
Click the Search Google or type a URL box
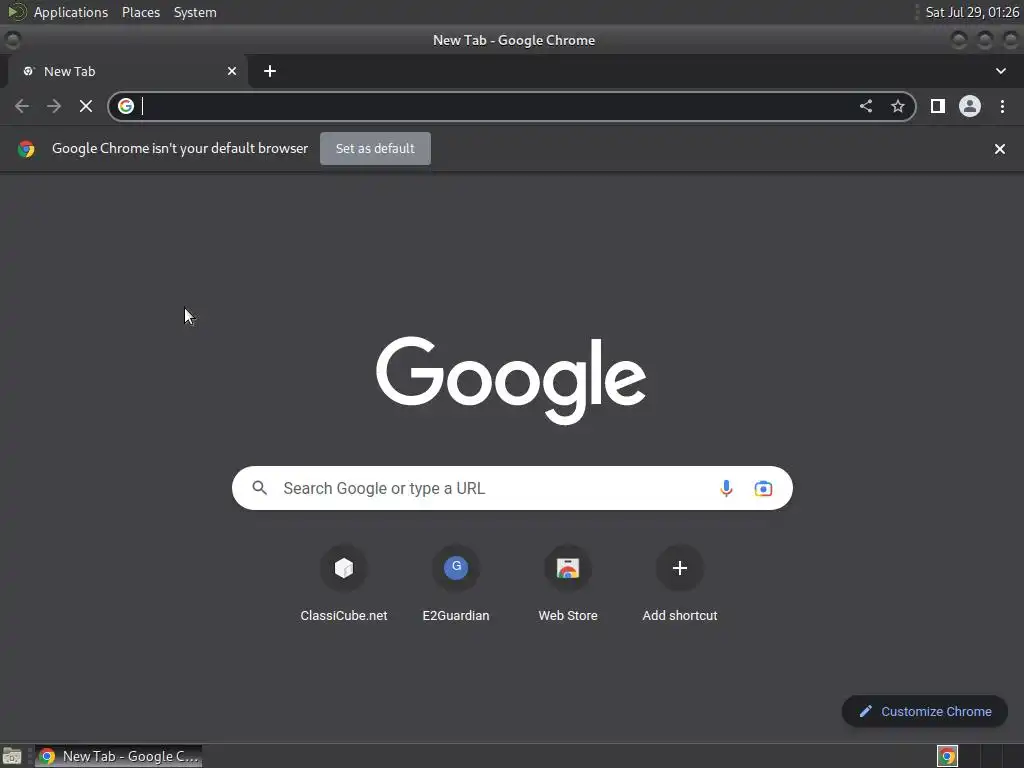click(512, 488)
